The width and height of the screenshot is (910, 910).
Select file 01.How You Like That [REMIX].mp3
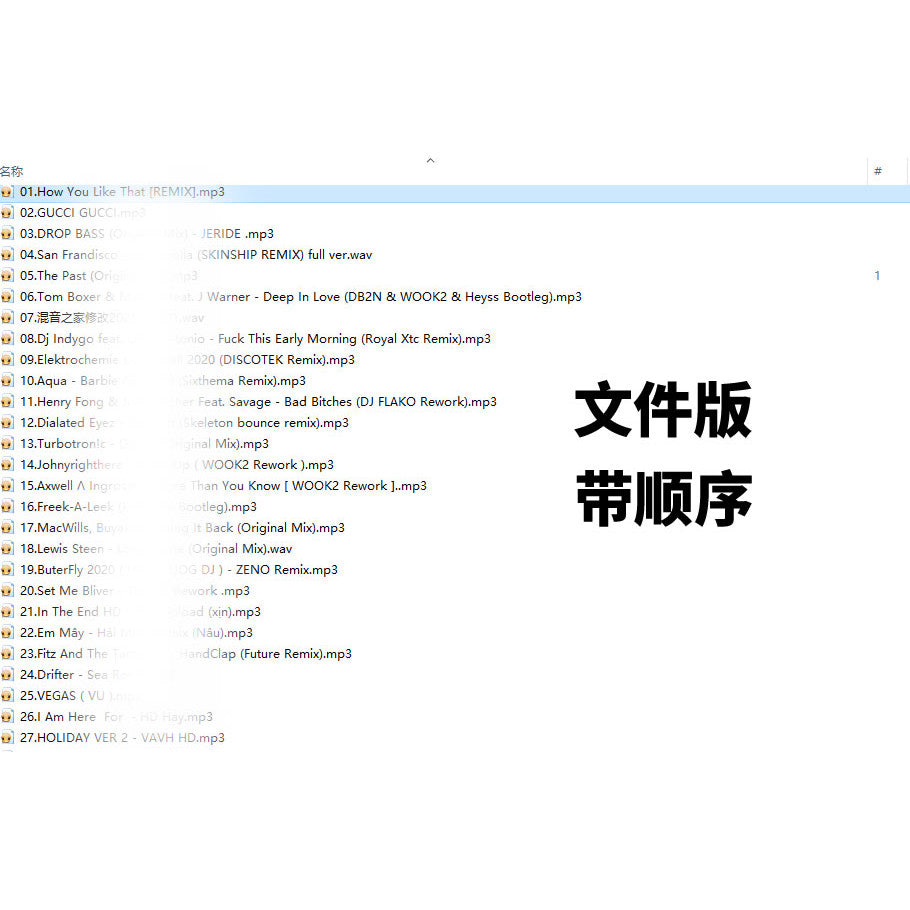[122, 192]
